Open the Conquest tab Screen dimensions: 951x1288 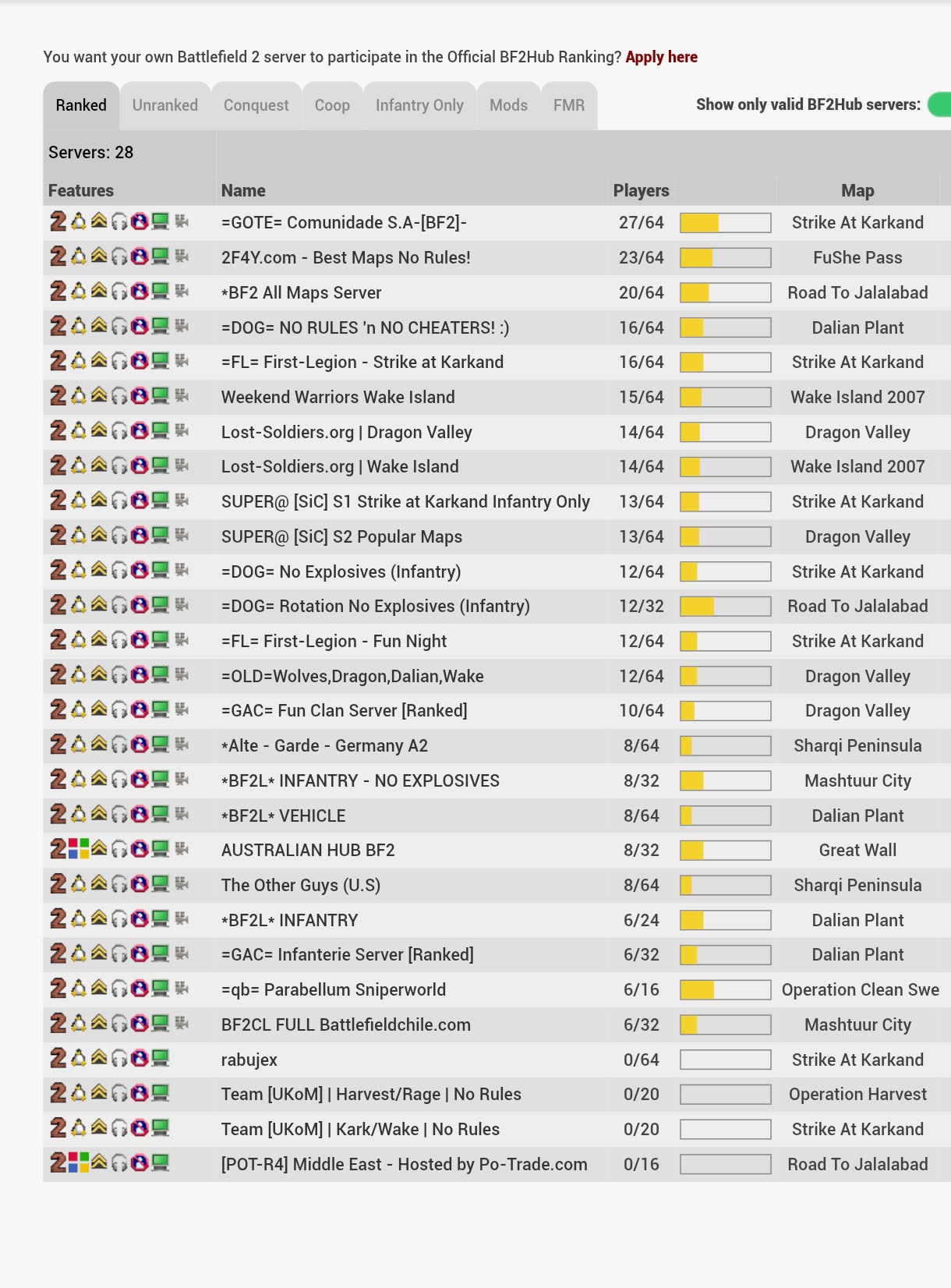click(256, 105)
